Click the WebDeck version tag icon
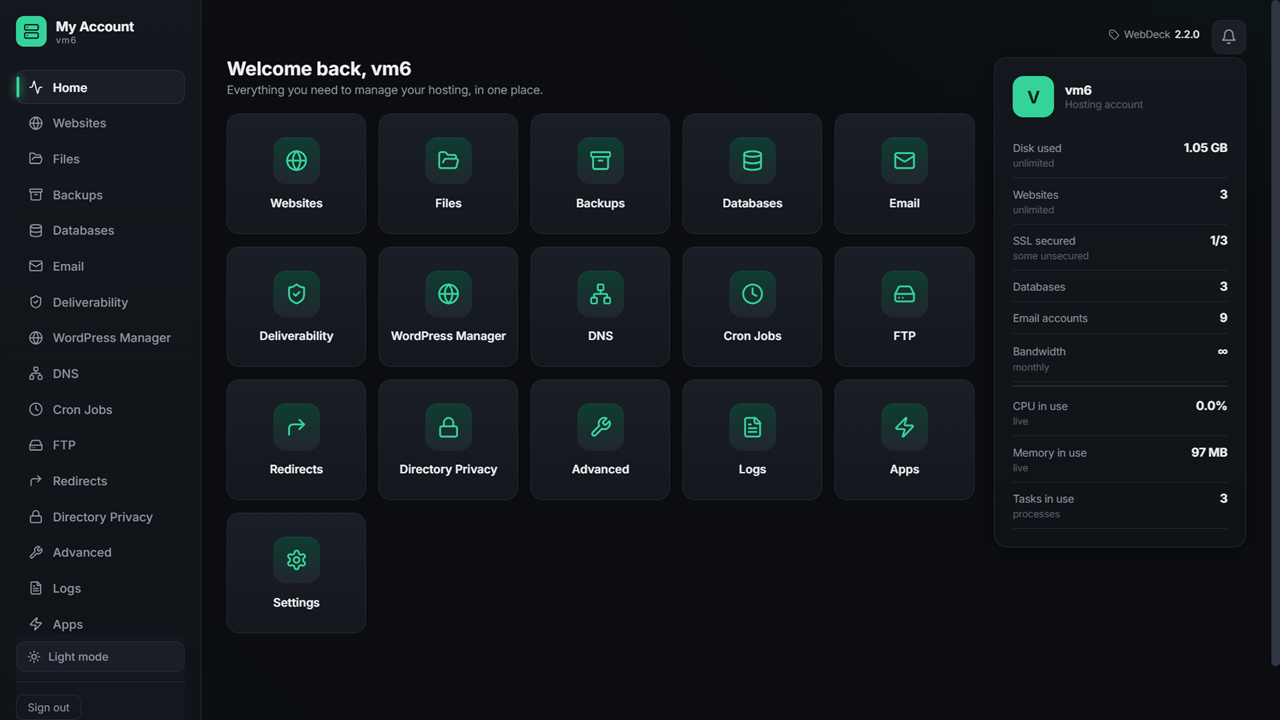 [1114, 34]
